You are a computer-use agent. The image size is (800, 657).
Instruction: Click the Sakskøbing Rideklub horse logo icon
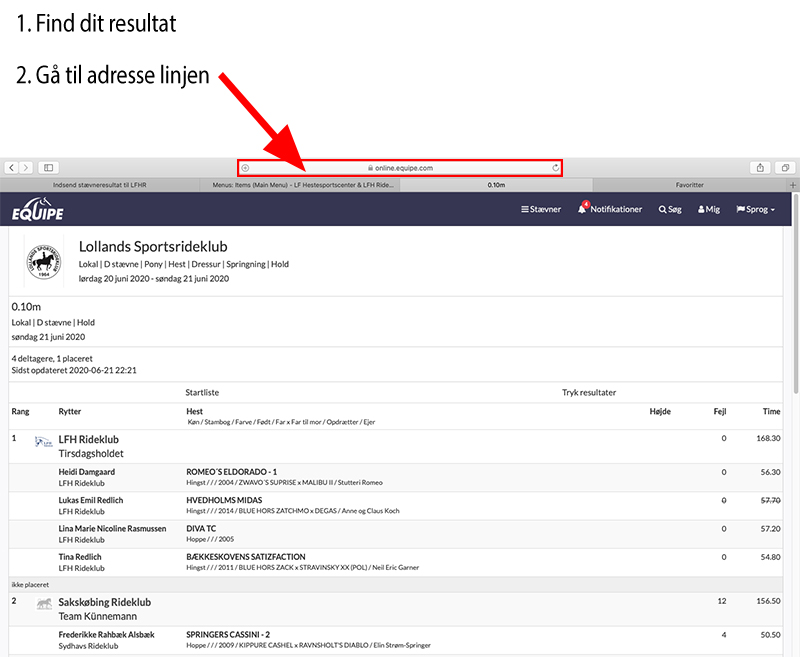coord(44,604)
